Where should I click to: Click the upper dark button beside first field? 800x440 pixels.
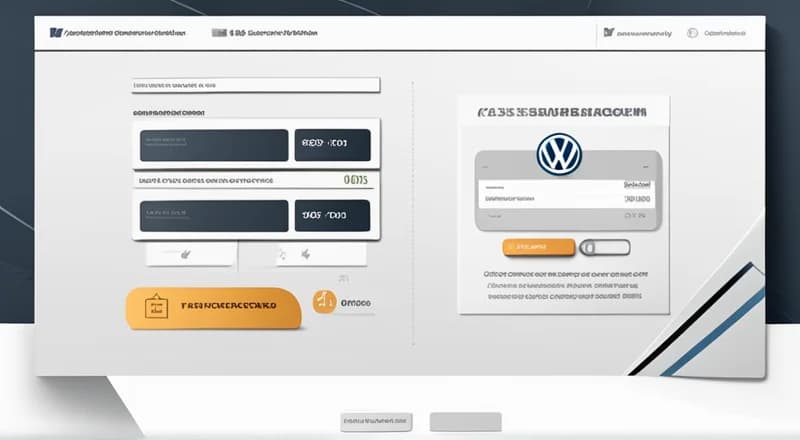[x=332, y=144]
